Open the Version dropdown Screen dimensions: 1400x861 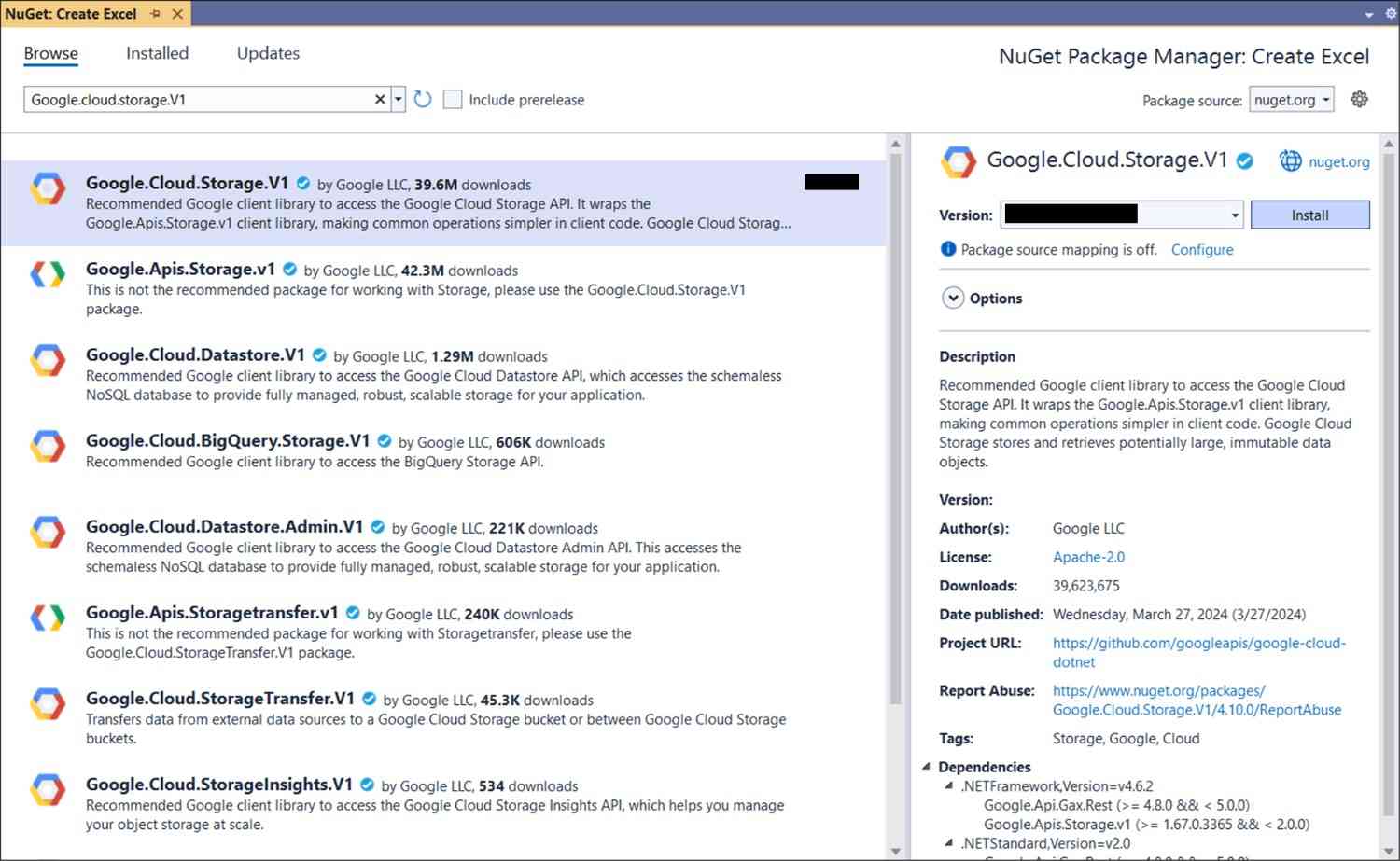(1233, 215)
